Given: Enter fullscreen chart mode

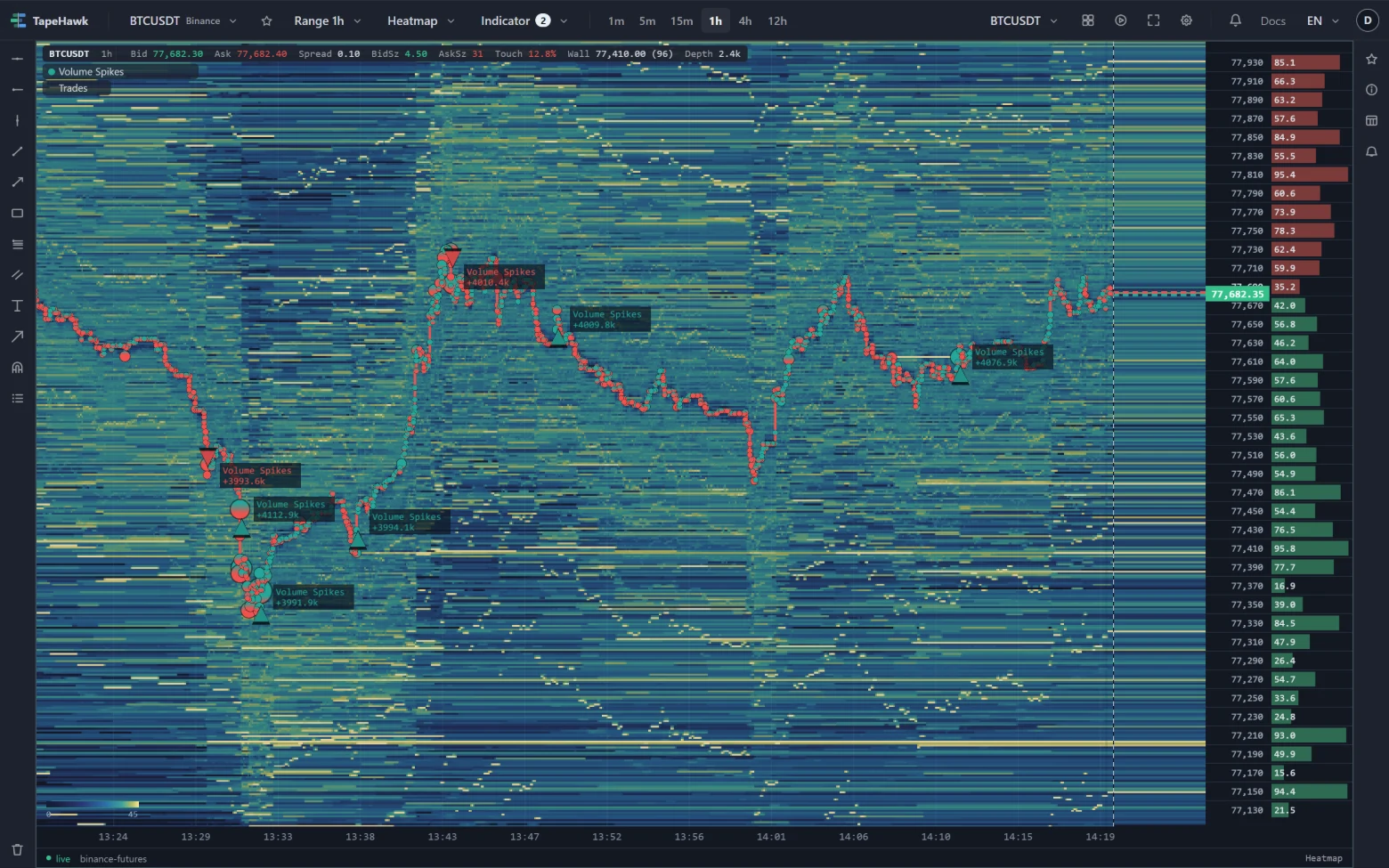Looking at the screenshot, I should click(1154, 20).
